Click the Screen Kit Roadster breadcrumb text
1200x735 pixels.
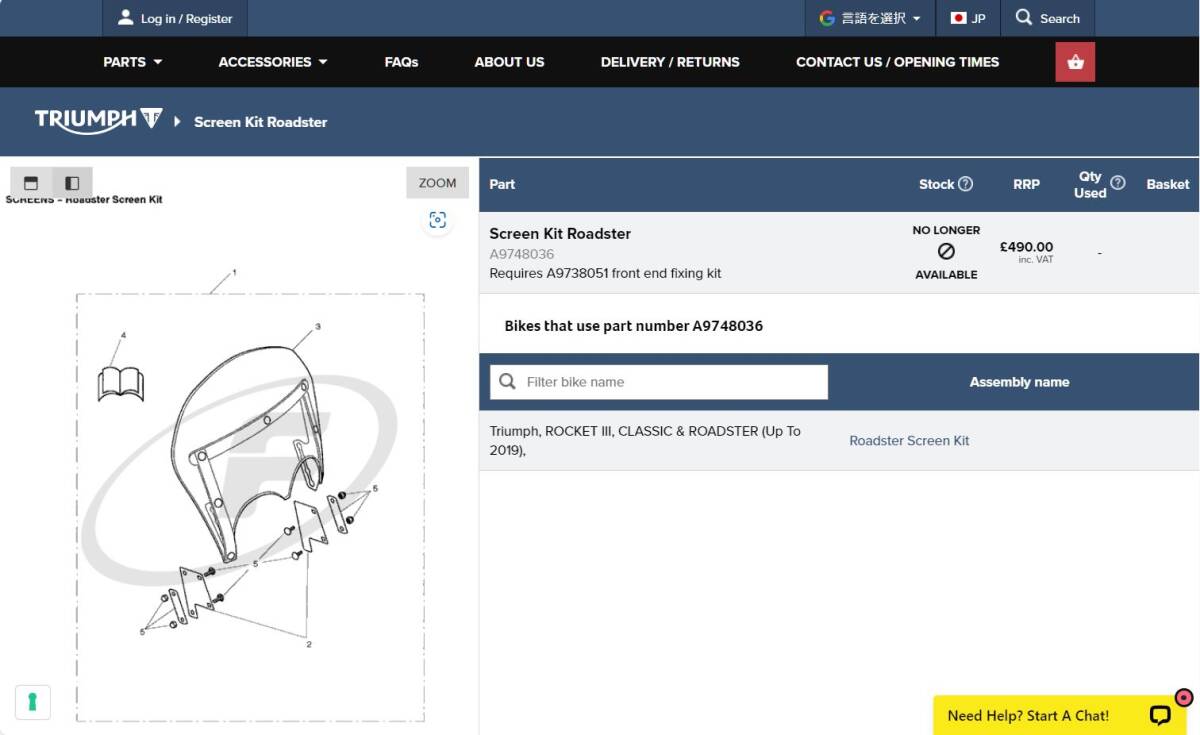(x=261, y=122)
